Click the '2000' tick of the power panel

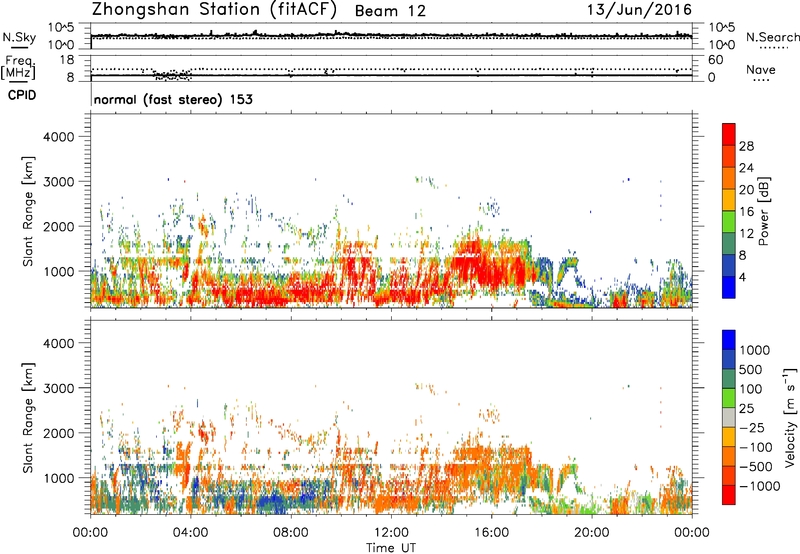point(58,226)
